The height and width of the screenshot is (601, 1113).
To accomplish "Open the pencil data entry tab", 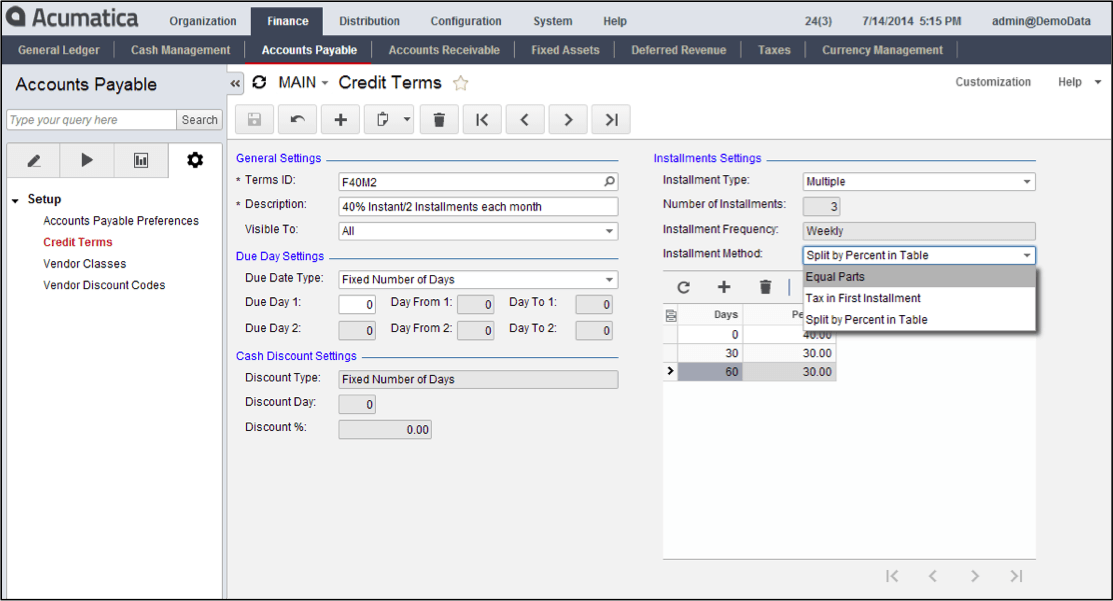I will pyautogui.click(x=33, y=160).
